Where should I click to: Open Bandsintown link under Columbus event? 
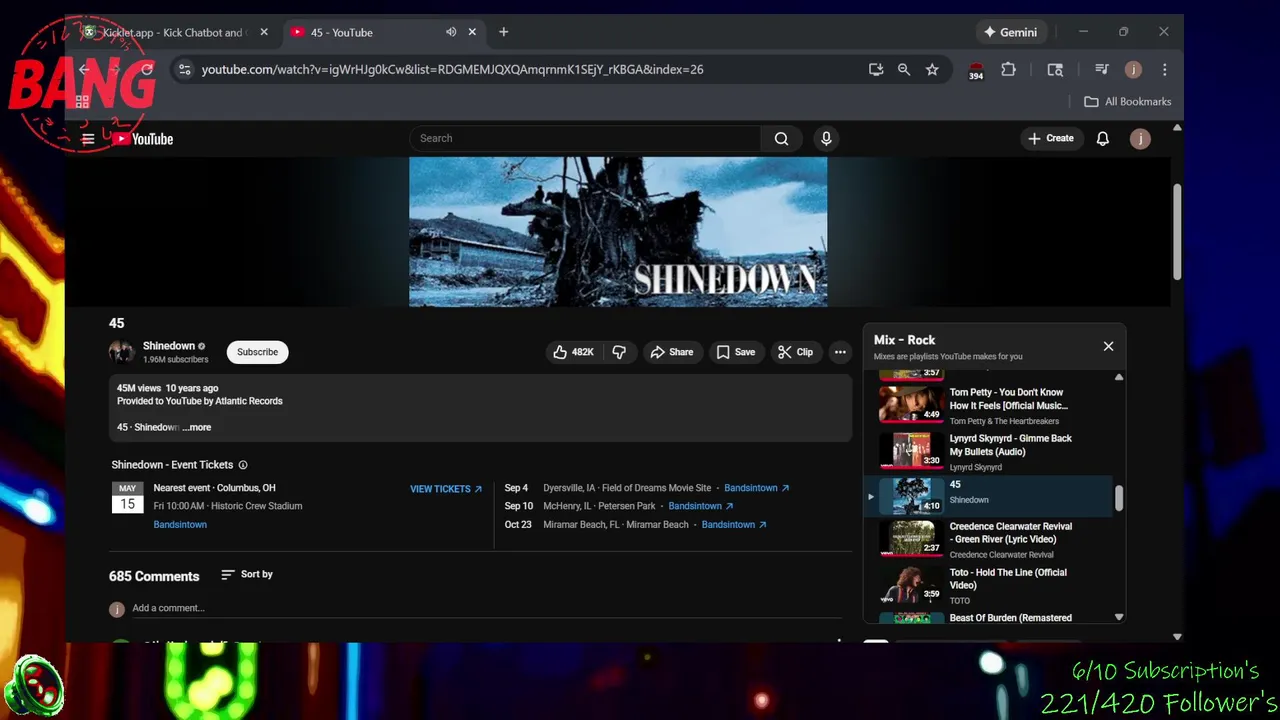[180, 524]
